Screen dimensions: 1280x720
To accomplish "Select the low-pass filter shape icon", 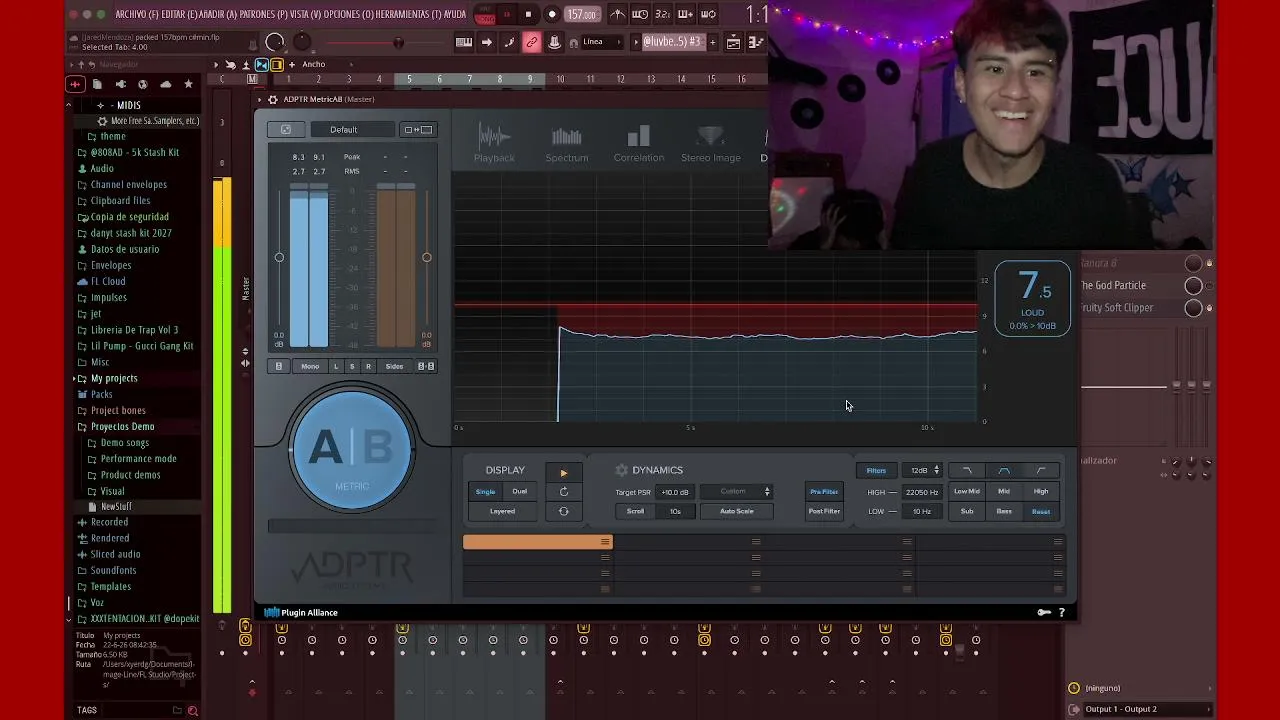I will tap(967, 471).
